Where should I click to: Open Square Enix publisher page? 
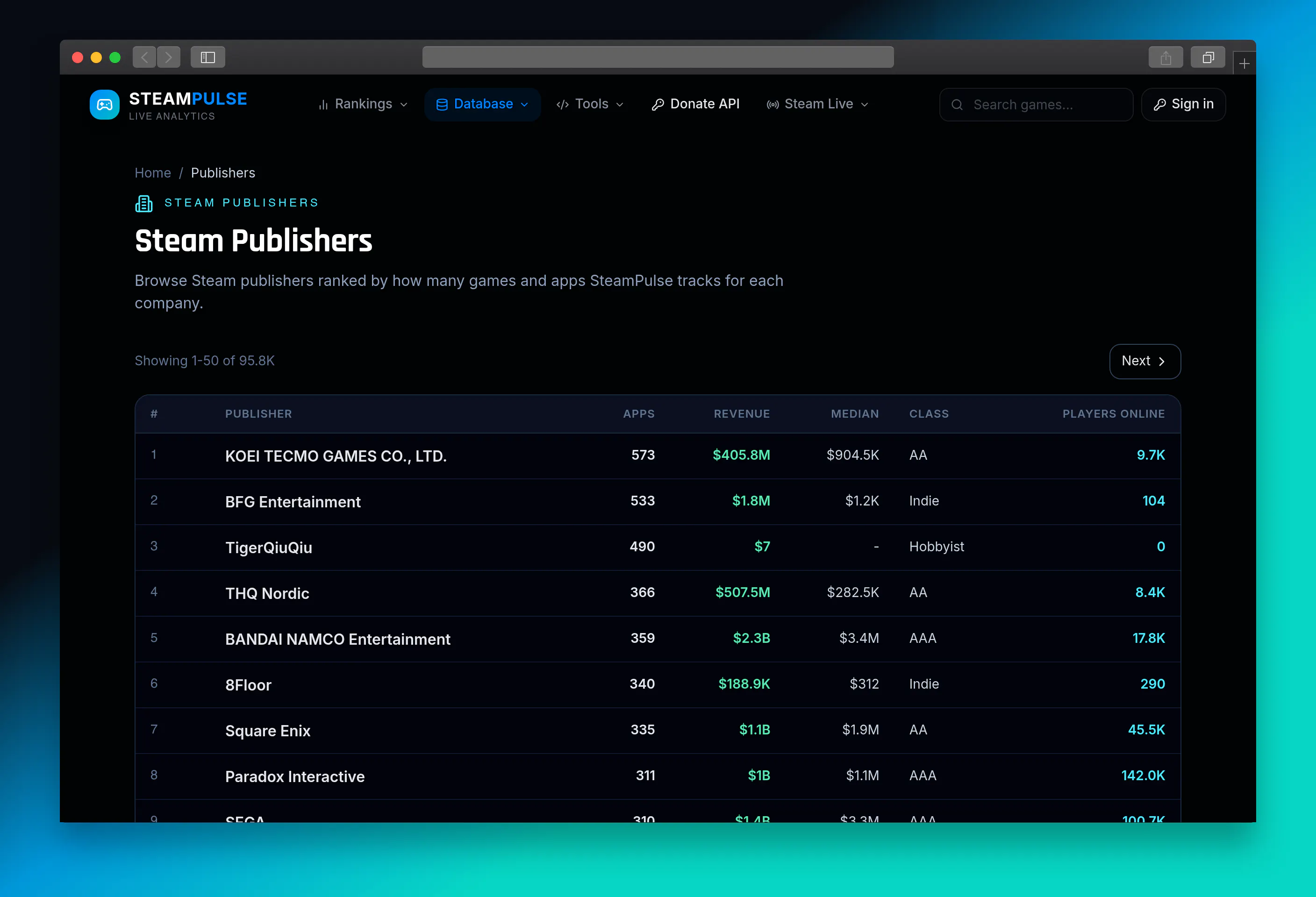267,731
